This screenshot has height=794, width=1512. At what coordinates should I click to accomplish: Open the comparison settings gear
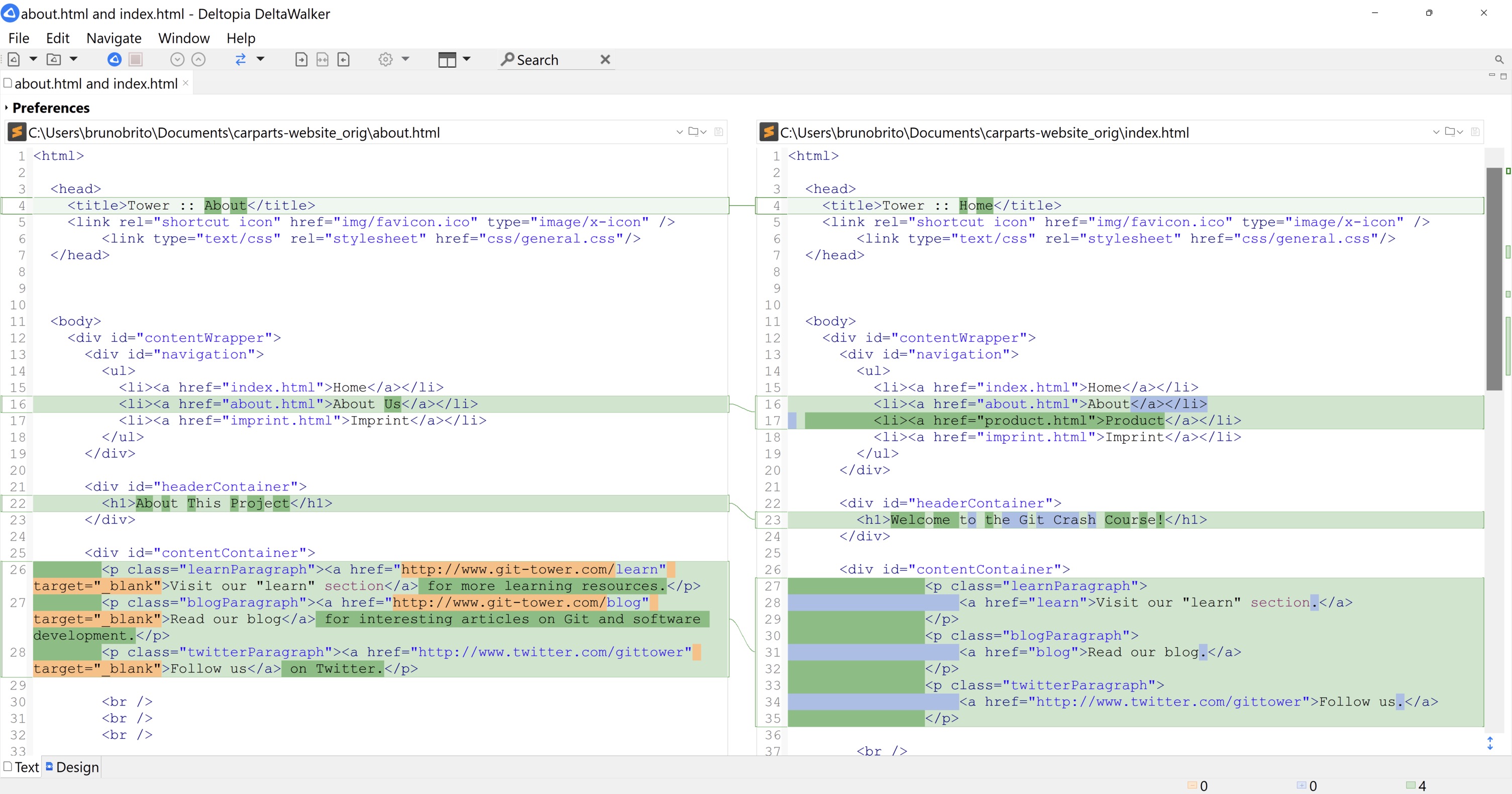387,59
